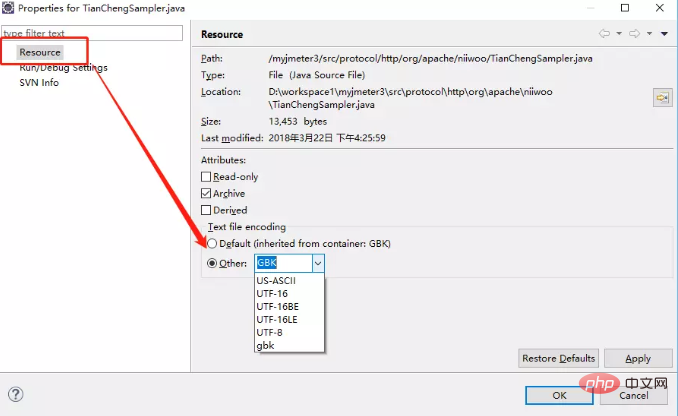
Task: Click the Last modified date value
Action: coord(327,138)
